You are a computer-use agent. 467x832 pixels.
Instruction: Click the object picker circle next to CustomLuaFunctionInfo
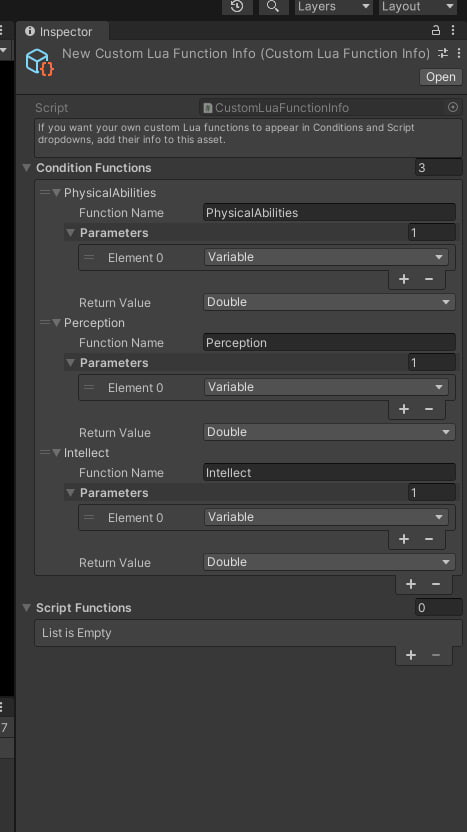pos(453,107)
